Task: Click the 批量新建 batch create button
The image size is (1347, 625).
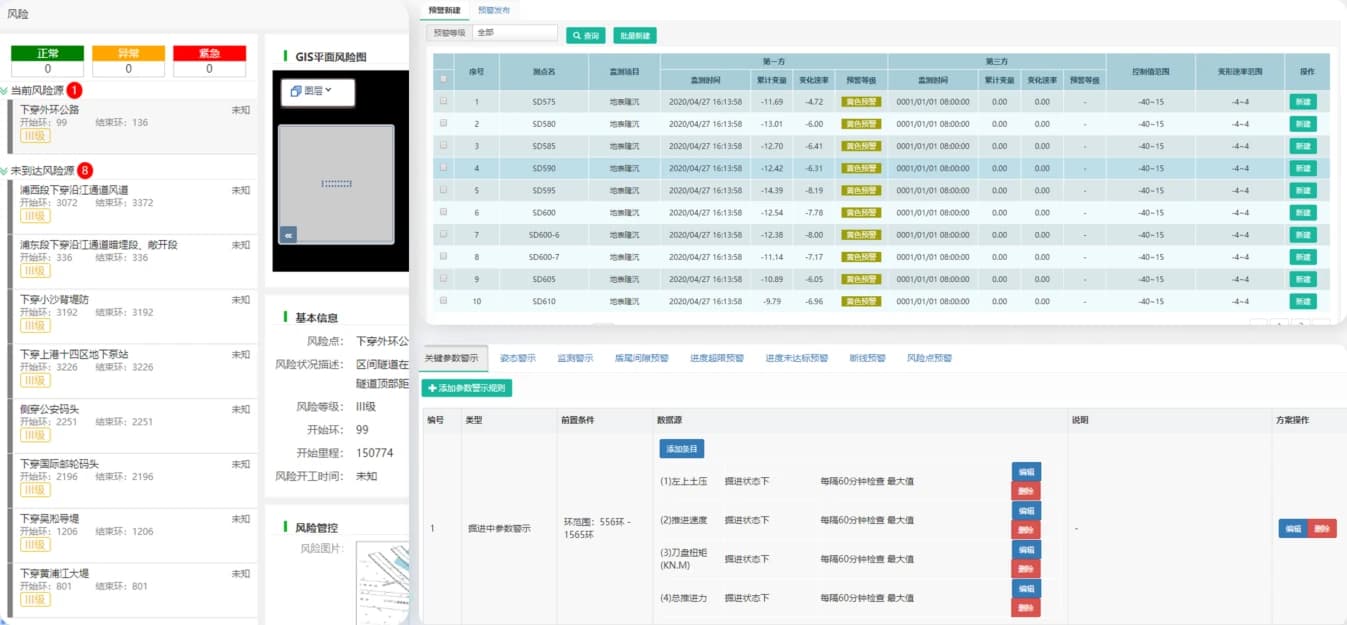Action: click(635, 35)
